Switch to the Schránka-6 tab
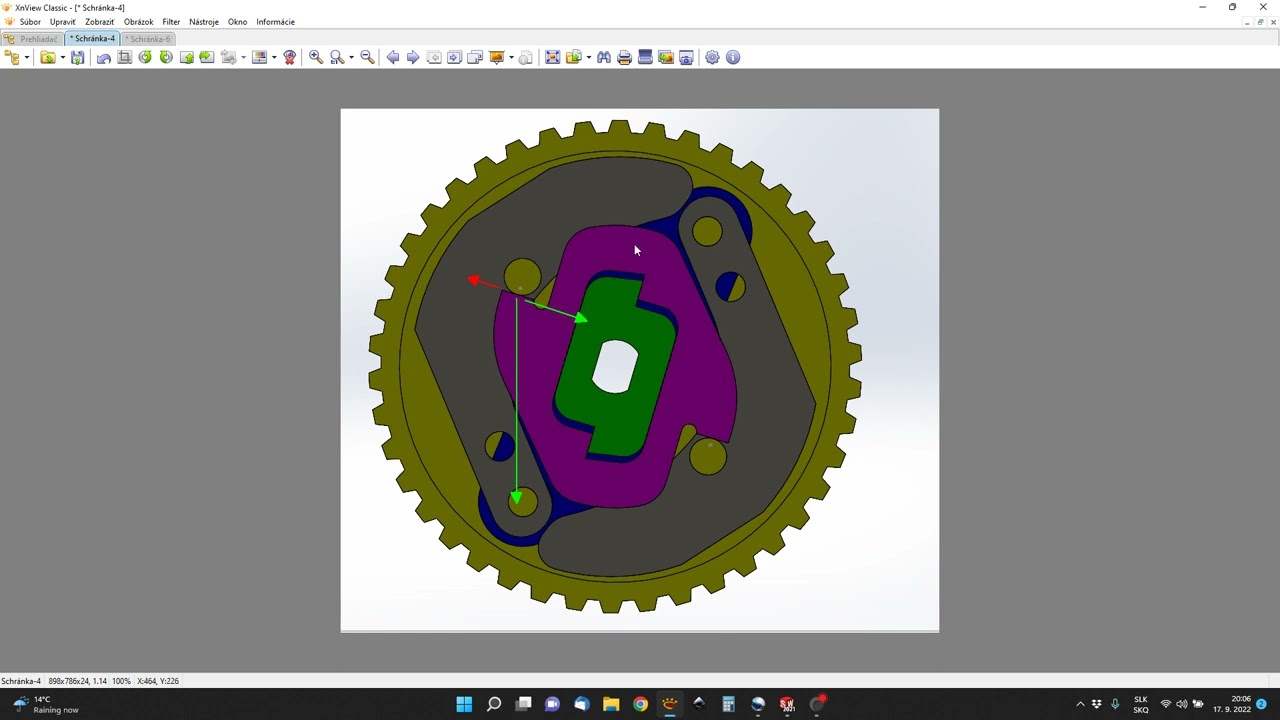The height and width of the screenshot is (720, 1280). coord(148,39)
